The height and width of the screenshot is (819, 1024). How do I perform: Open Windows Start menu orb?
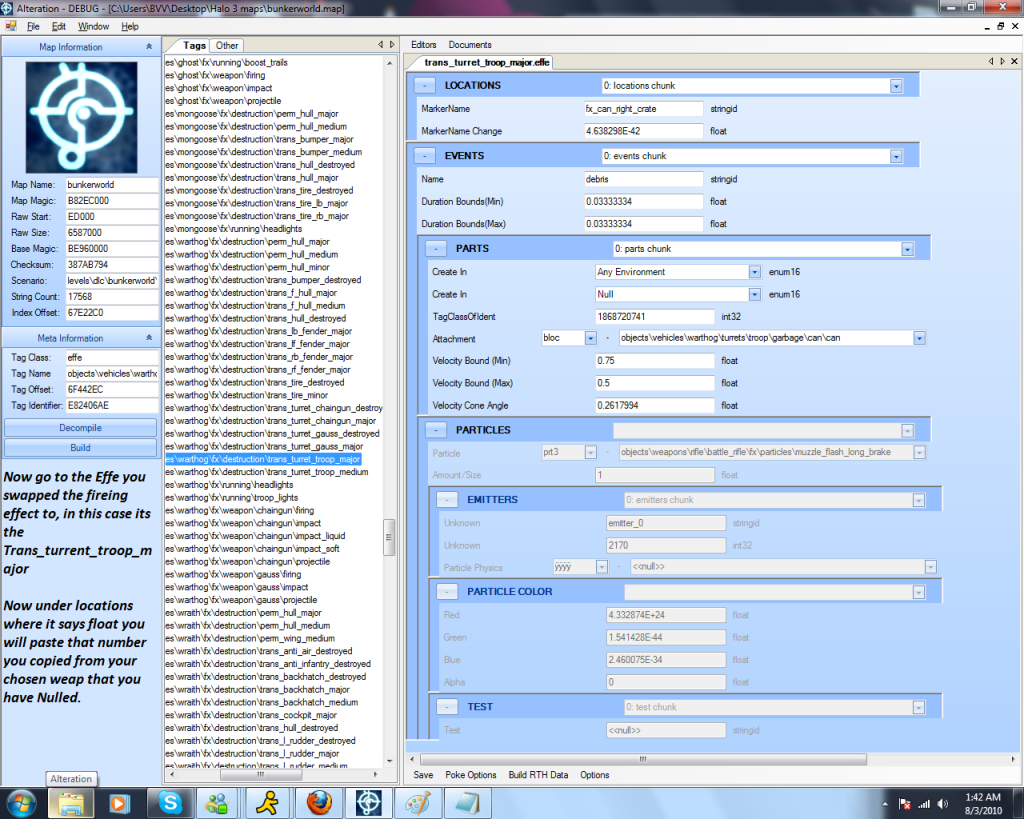[21, 803]
